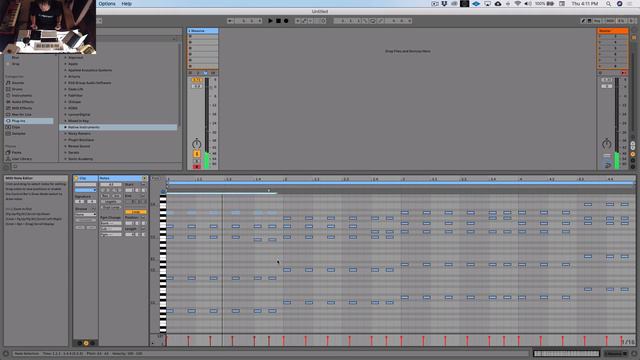
Task: Toggle the Massive track activator button
Action: (x=197, y=154)
